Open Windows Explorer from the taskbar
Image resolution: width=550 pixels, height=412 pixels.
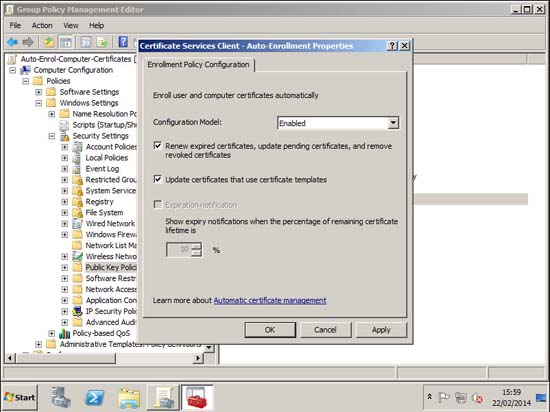pos(129,398)
